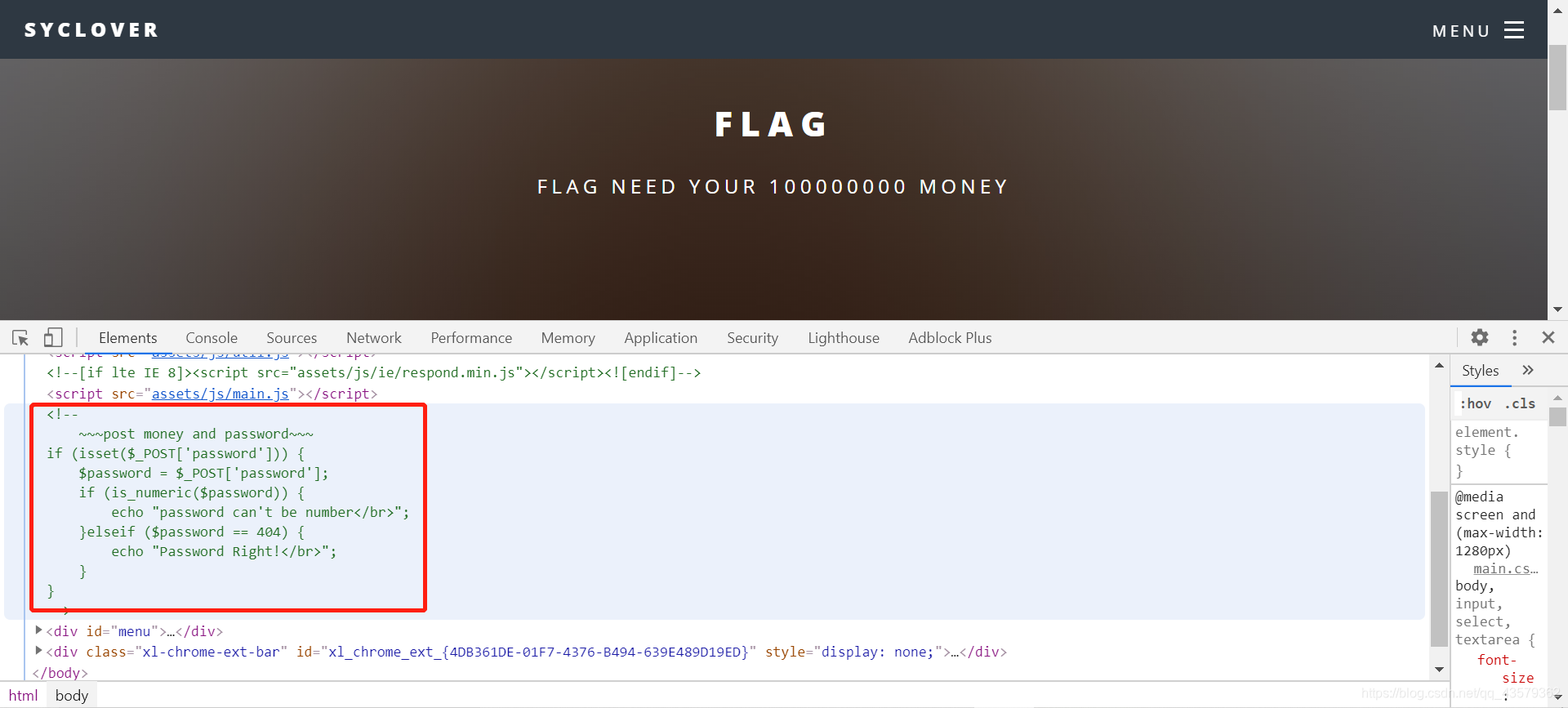Viewport: 1568px width, 708px height.
Task: Expand the div id menu node
Action: click(x=38, y=630)
